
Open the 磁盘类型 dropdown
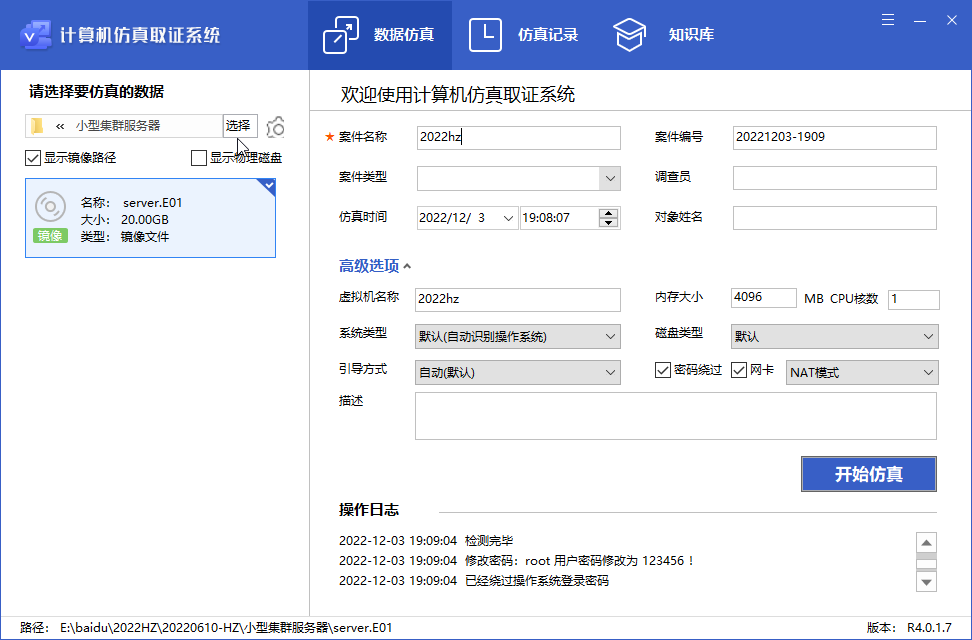click(834, 337)
